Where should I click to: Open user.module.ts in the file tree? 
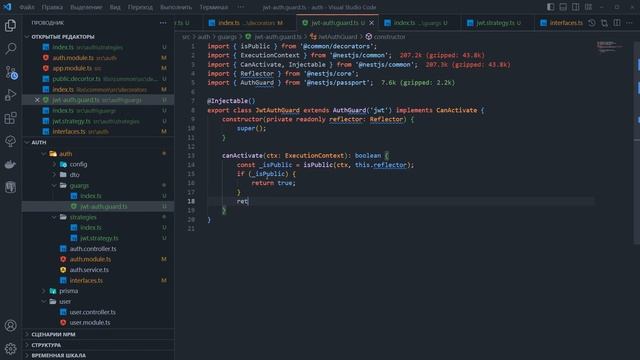coord(90,322)
